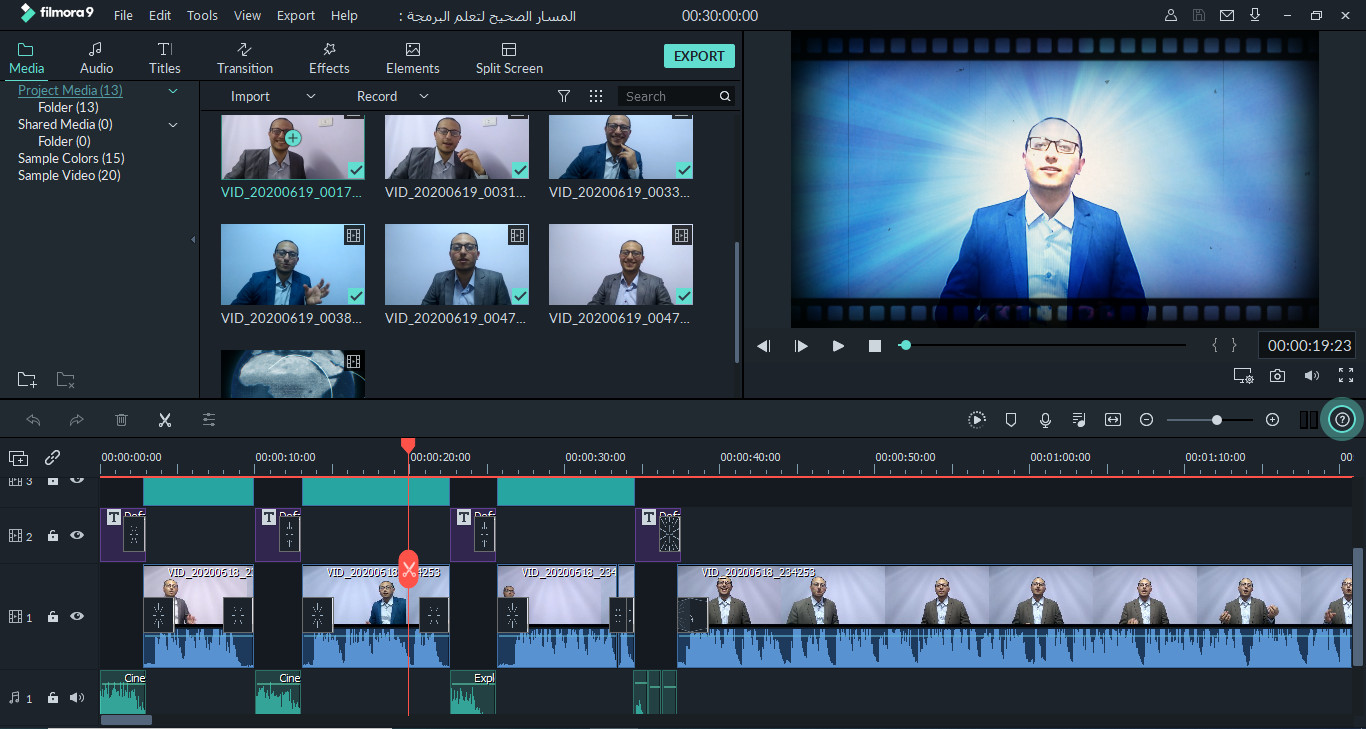Mute the audio track

(77, 697)
